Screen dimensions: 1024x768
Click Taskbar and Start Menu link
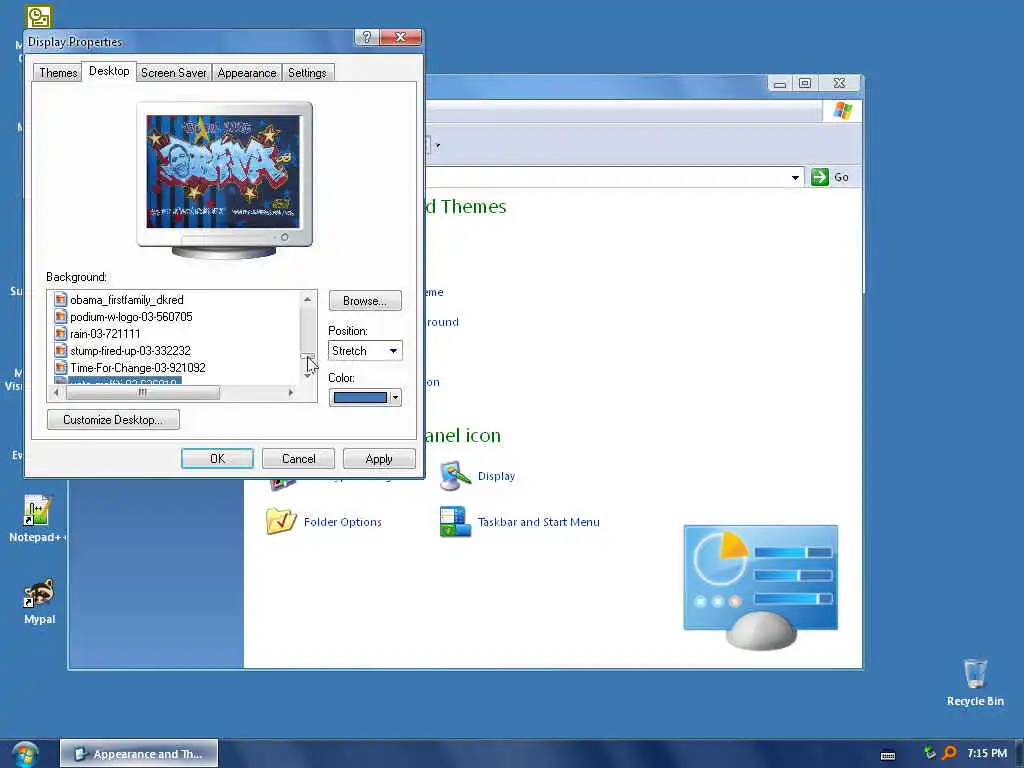[x=538, y=522]
